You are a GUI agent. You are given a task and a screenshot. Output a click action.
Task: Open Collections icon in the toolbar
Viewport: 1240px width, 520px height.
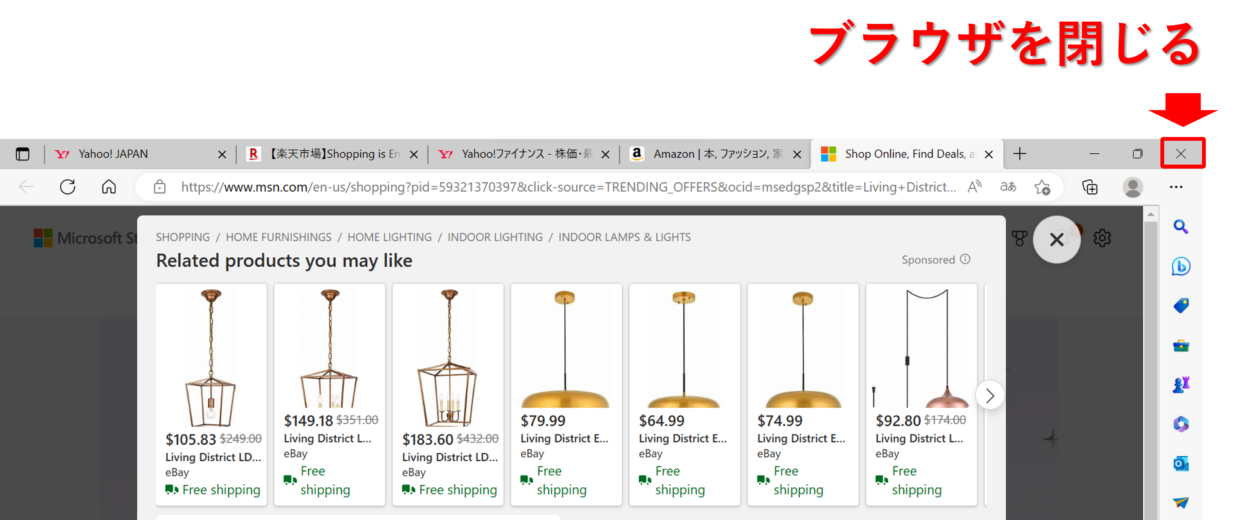tap(1090, 187)
